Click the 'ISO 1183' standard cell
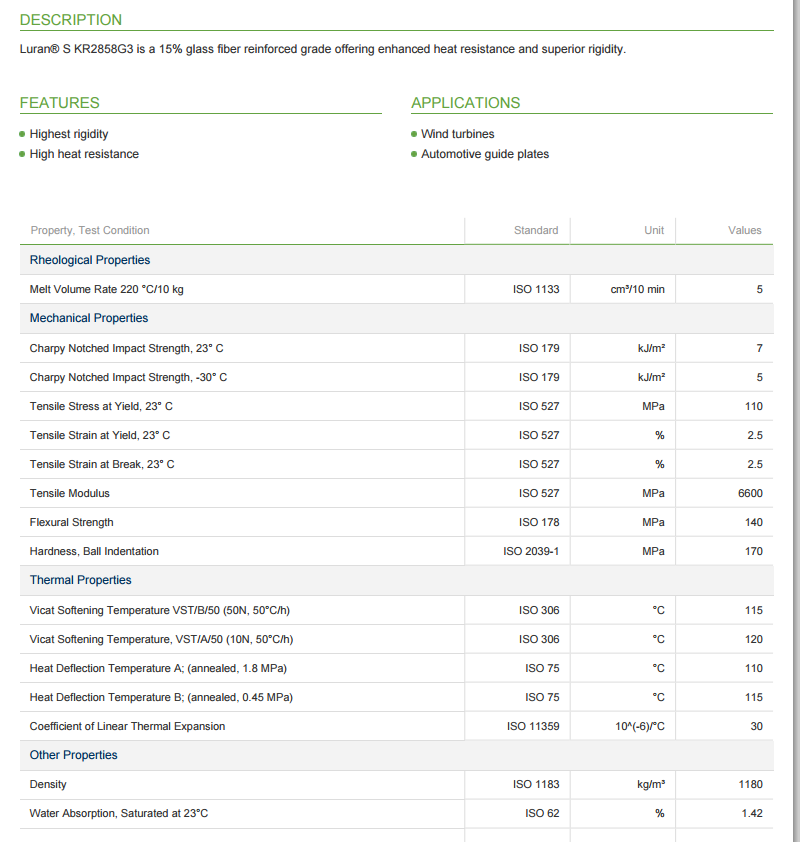Screen dimensions: 800x842 coord(536,785)
